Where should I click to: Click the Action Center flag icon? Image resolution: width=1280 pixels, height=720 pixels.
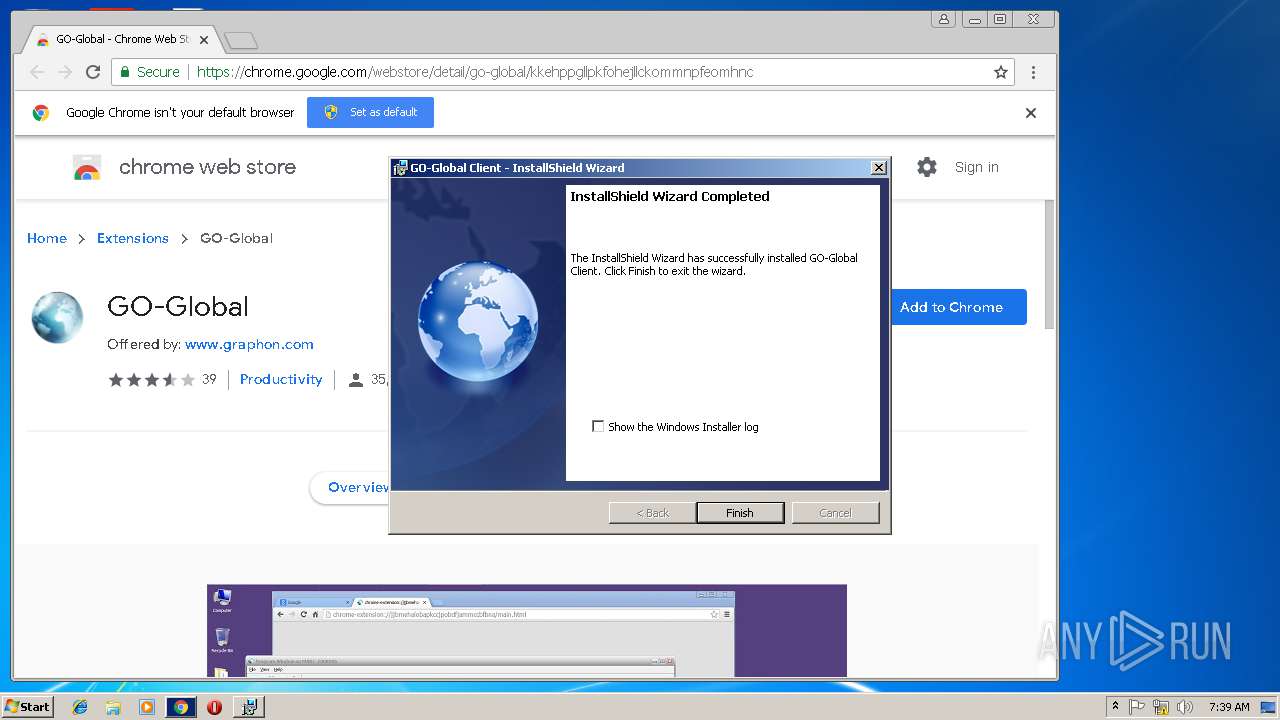click(1137, 707)
